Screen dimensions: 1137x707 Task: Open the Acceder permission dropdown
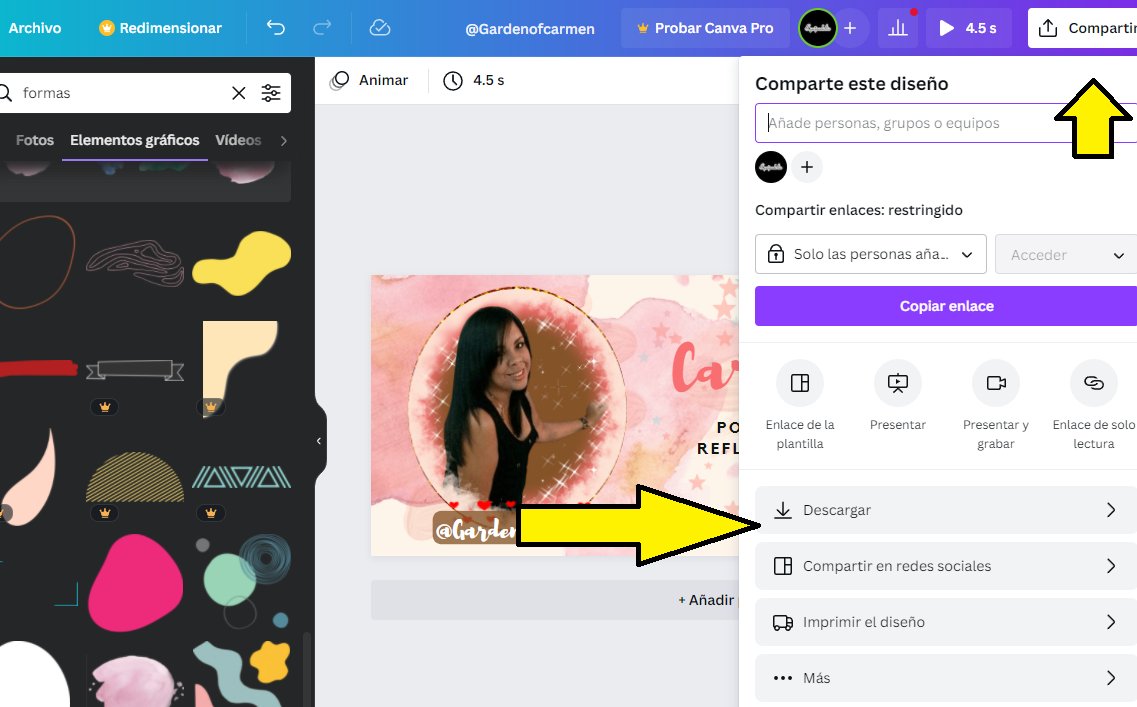1066,255
